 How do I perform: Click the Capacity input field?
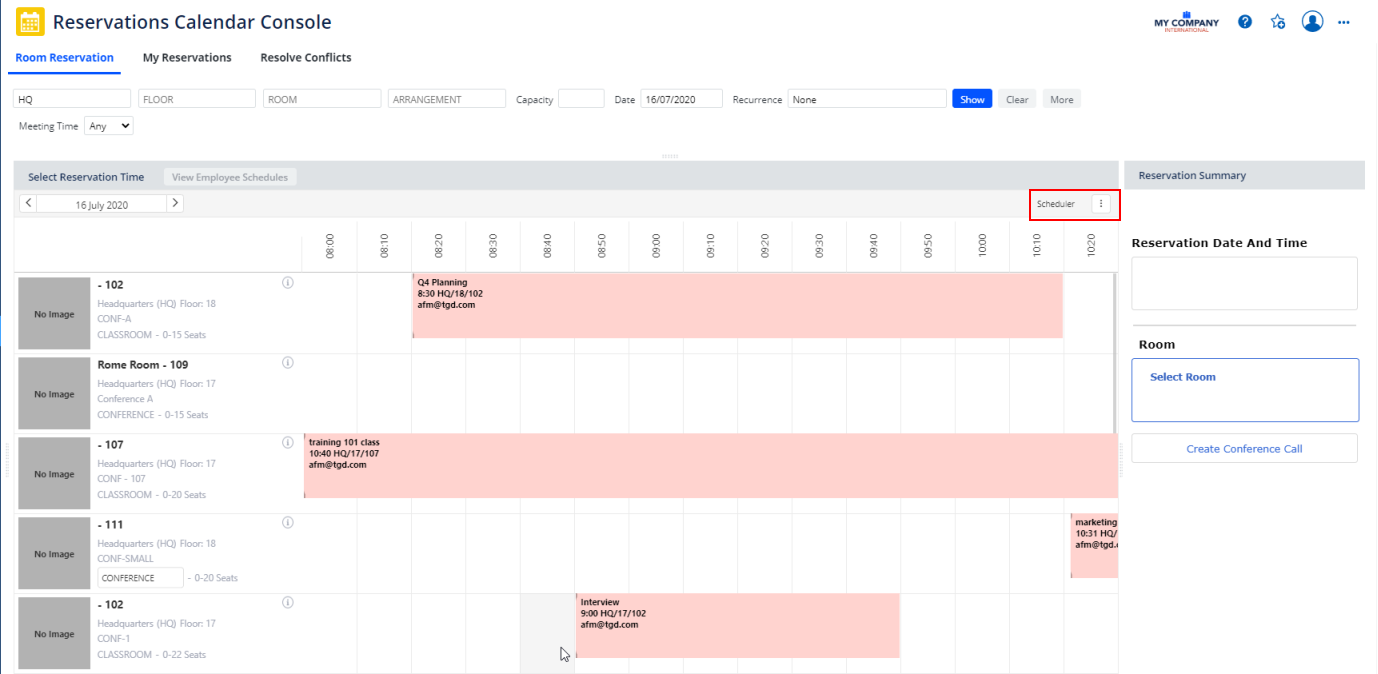coord(581,99)
